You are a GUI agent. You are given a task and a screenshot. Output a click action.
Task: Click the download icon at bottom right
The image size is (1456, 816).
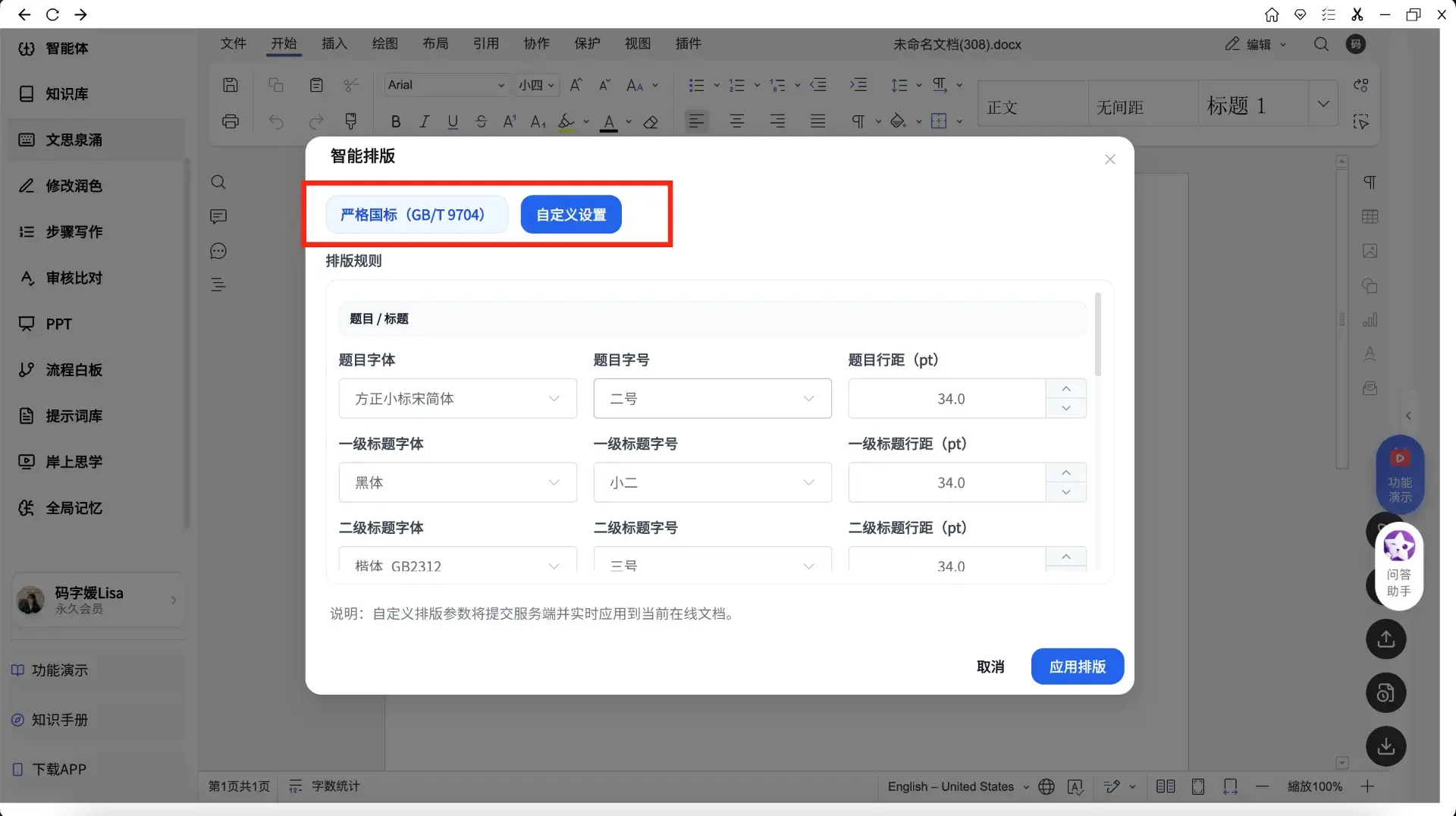pos(1385,746)
